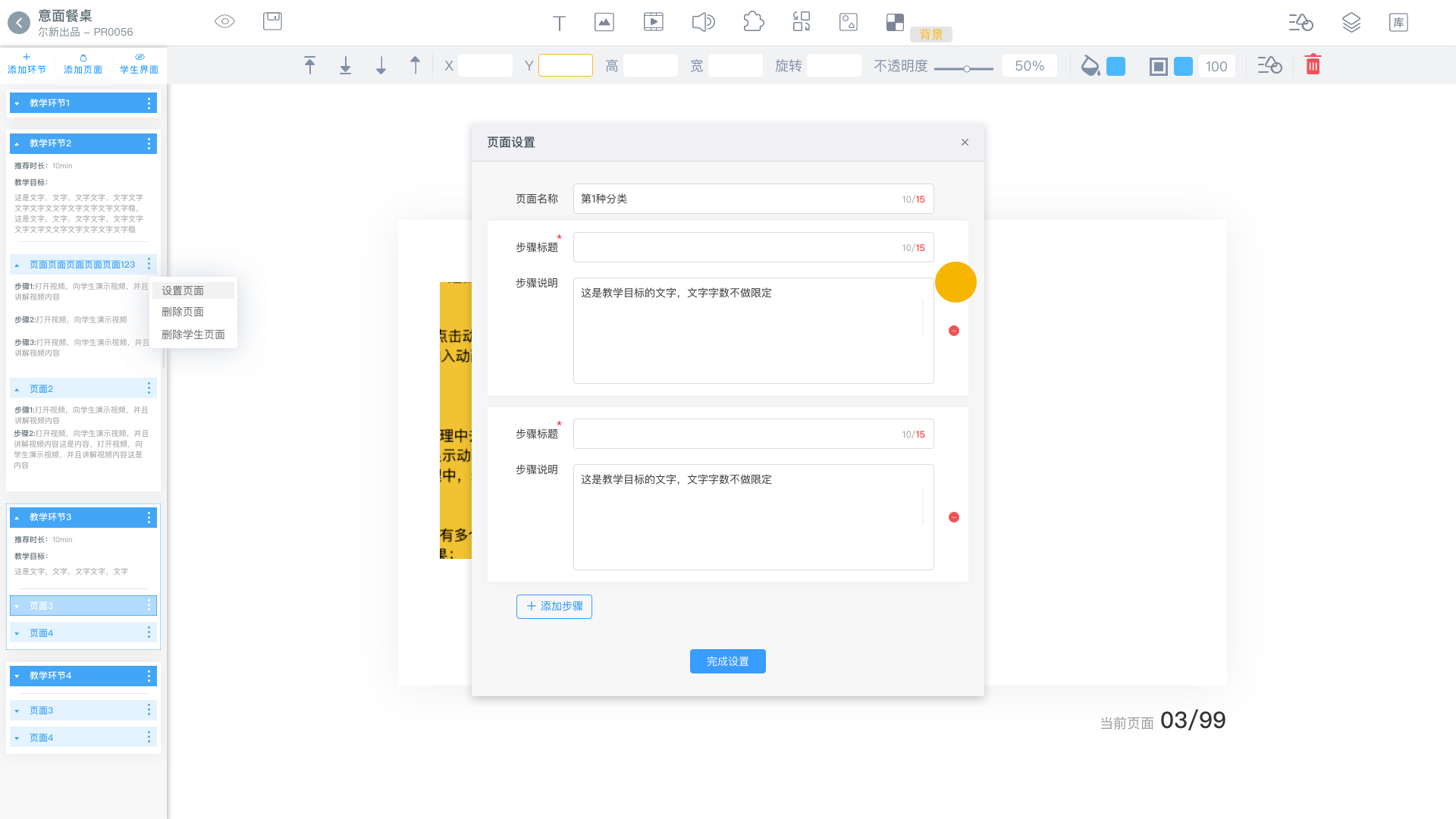Click the second 步骤标题 input field
The image size is (1456, 819).
tap(754, 434)
